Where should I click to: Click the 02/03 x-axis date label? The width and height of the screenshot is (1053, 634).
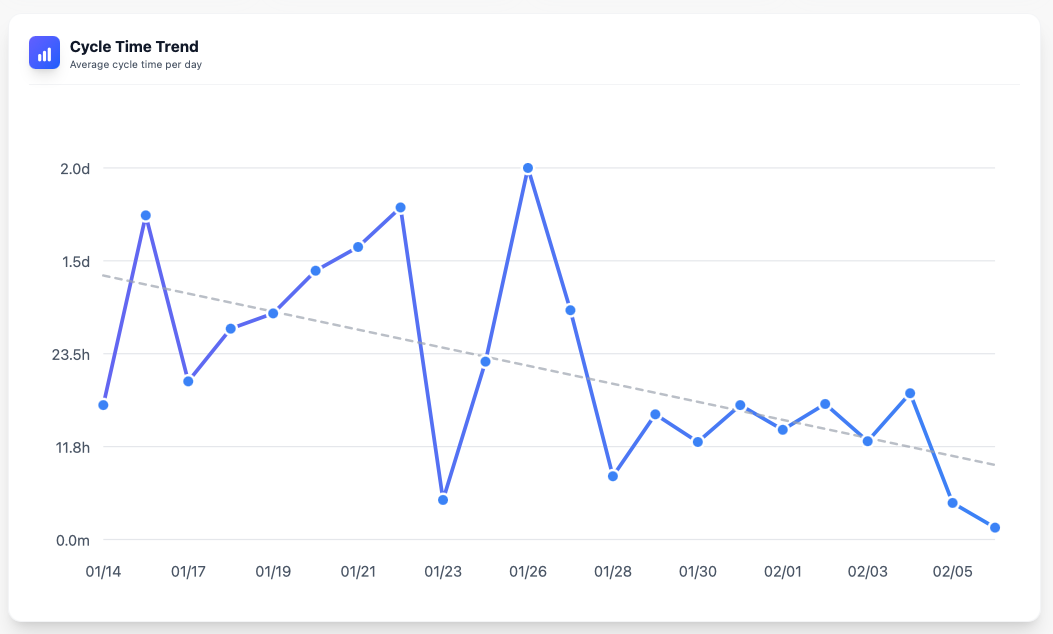867,572
